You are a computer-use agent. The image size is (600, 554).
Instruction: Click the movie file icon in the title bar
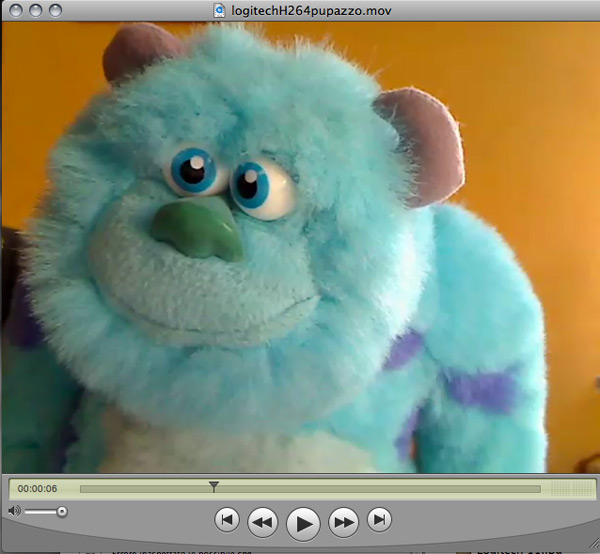point(219,10)
